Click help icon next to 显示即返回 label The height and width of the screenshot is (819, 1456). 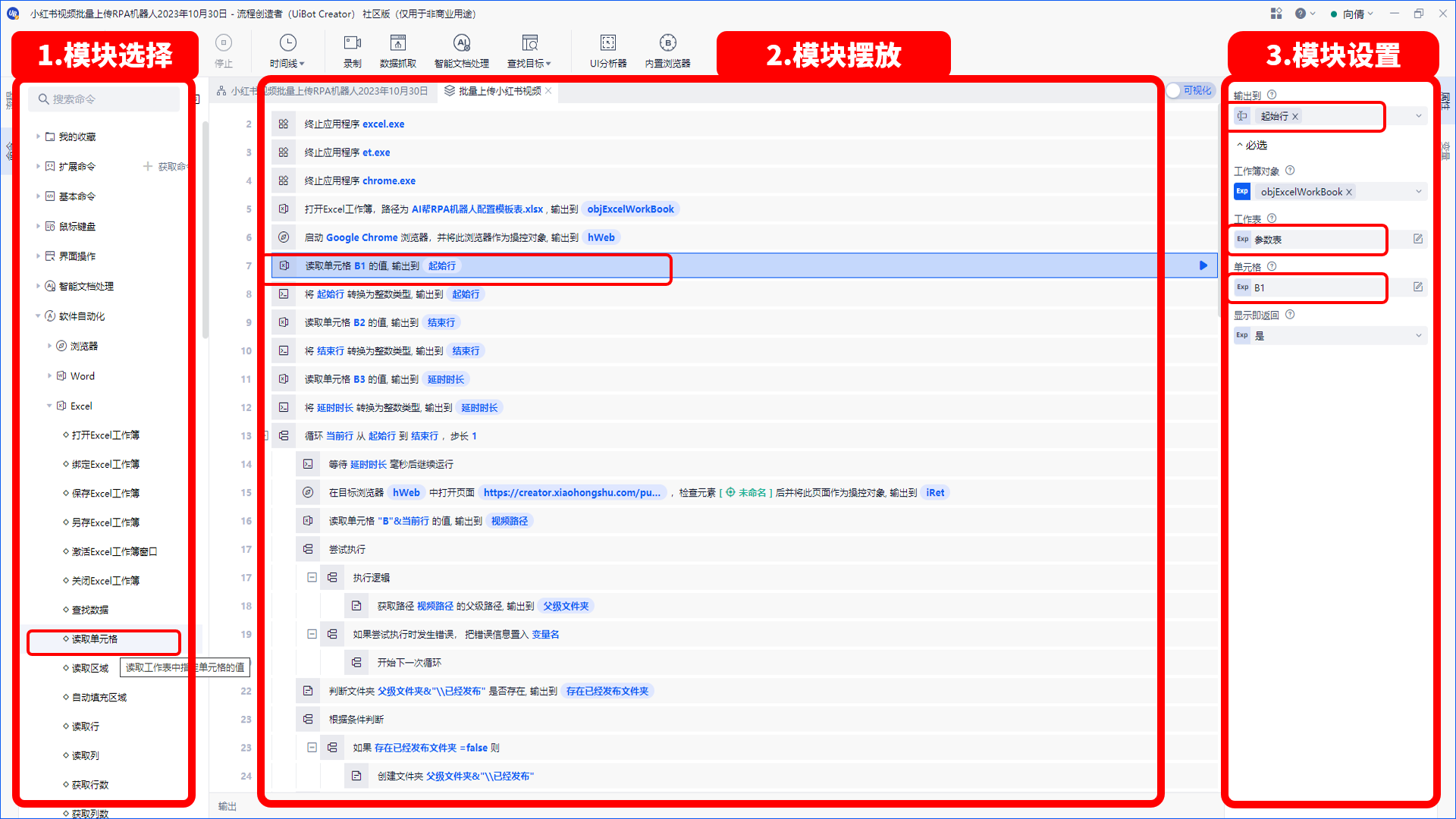click(x=1290, y=315)
